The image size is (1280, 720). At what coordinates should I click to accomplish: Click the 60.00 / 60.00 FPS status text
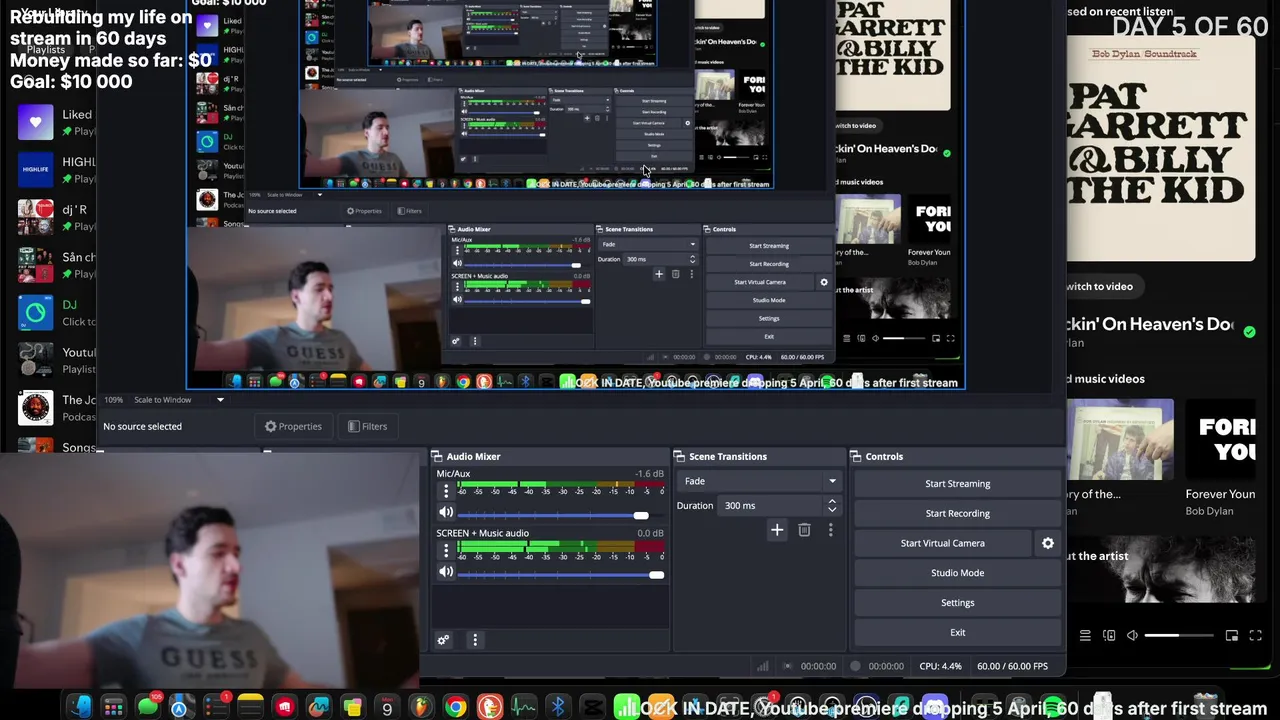(1012, 666)
